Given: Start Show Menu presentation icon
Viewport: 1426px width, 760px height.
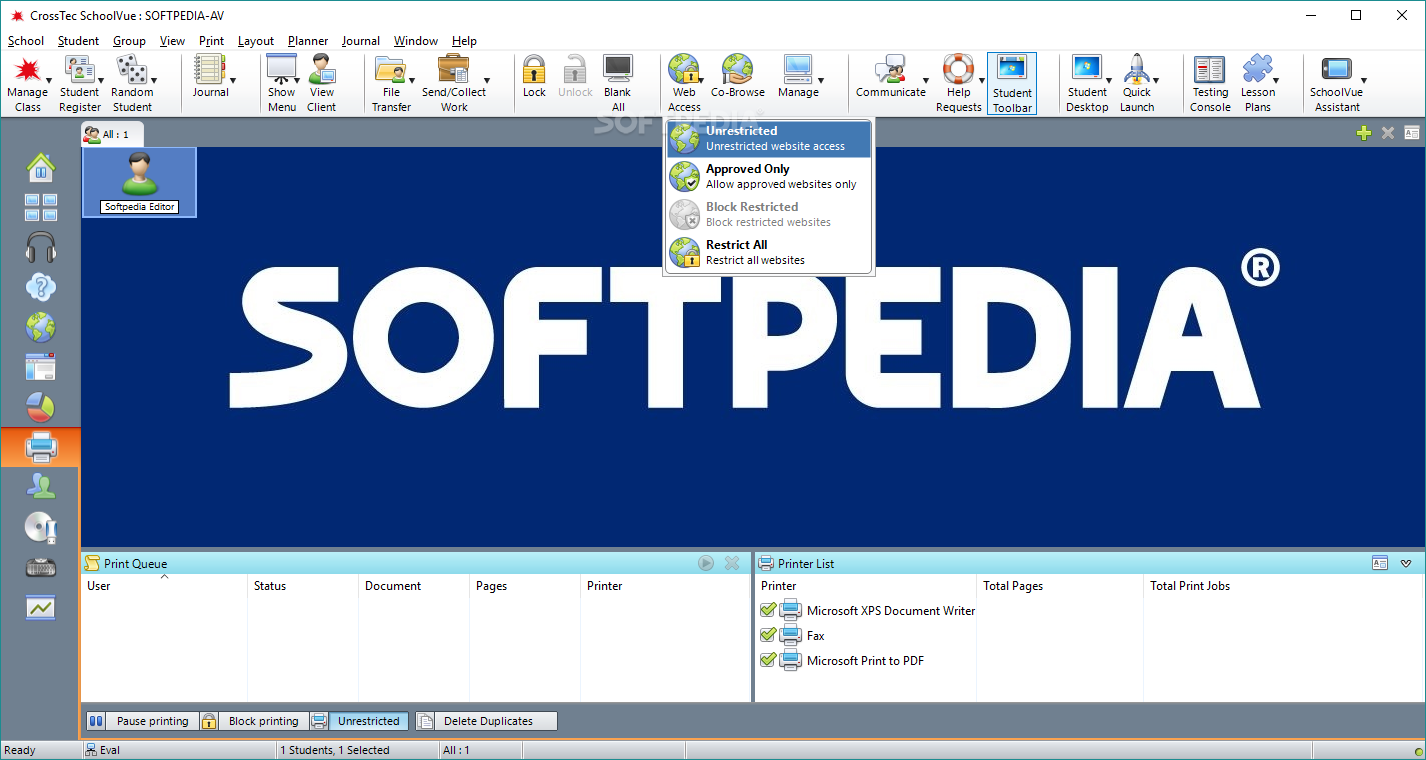Looking at the screenshot, I should [x=281, y=70].
